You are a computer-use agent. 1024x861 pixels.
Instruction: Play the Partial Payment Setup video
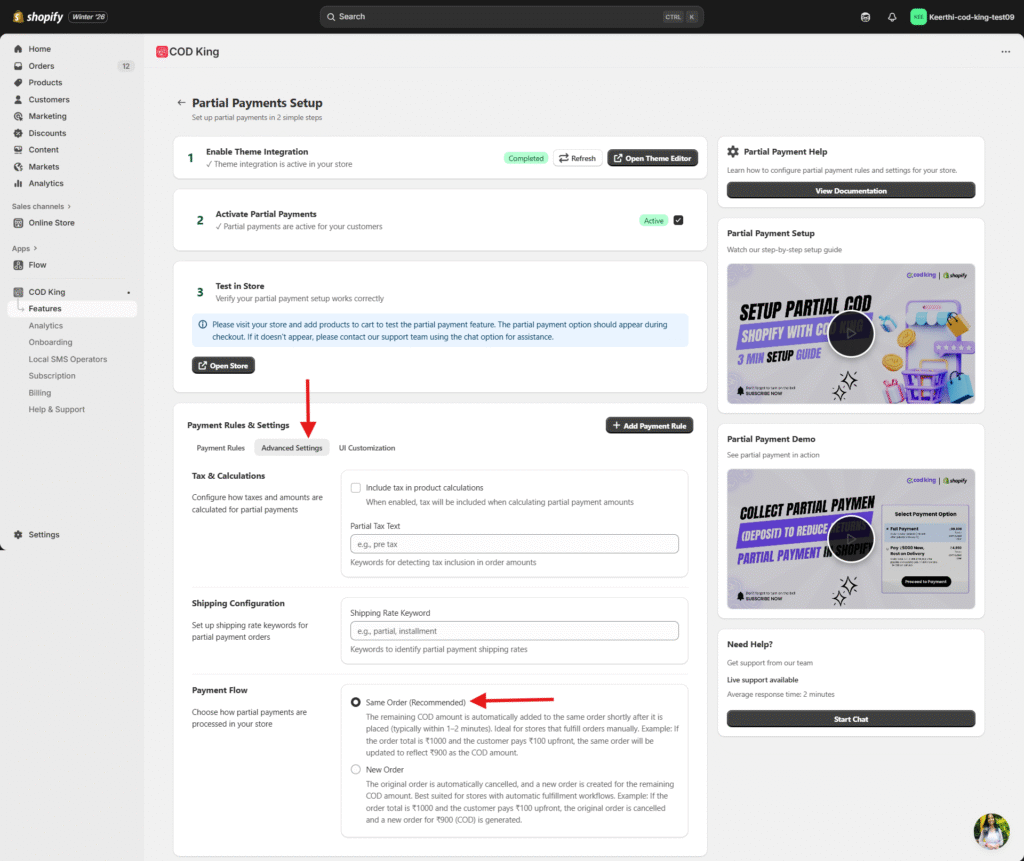(x=851, y=334)
